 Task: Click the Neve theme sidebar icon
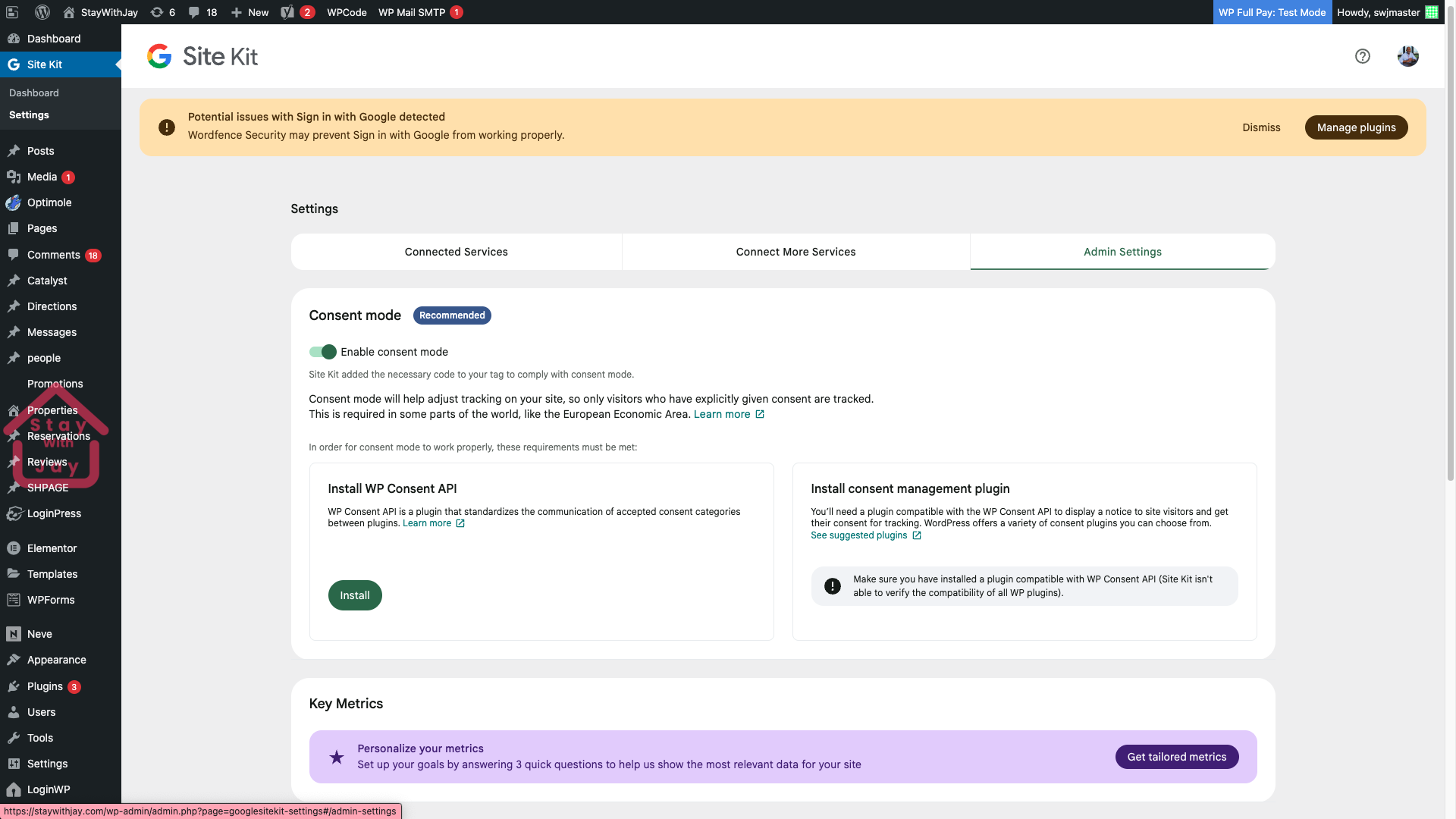coord(14,633)
